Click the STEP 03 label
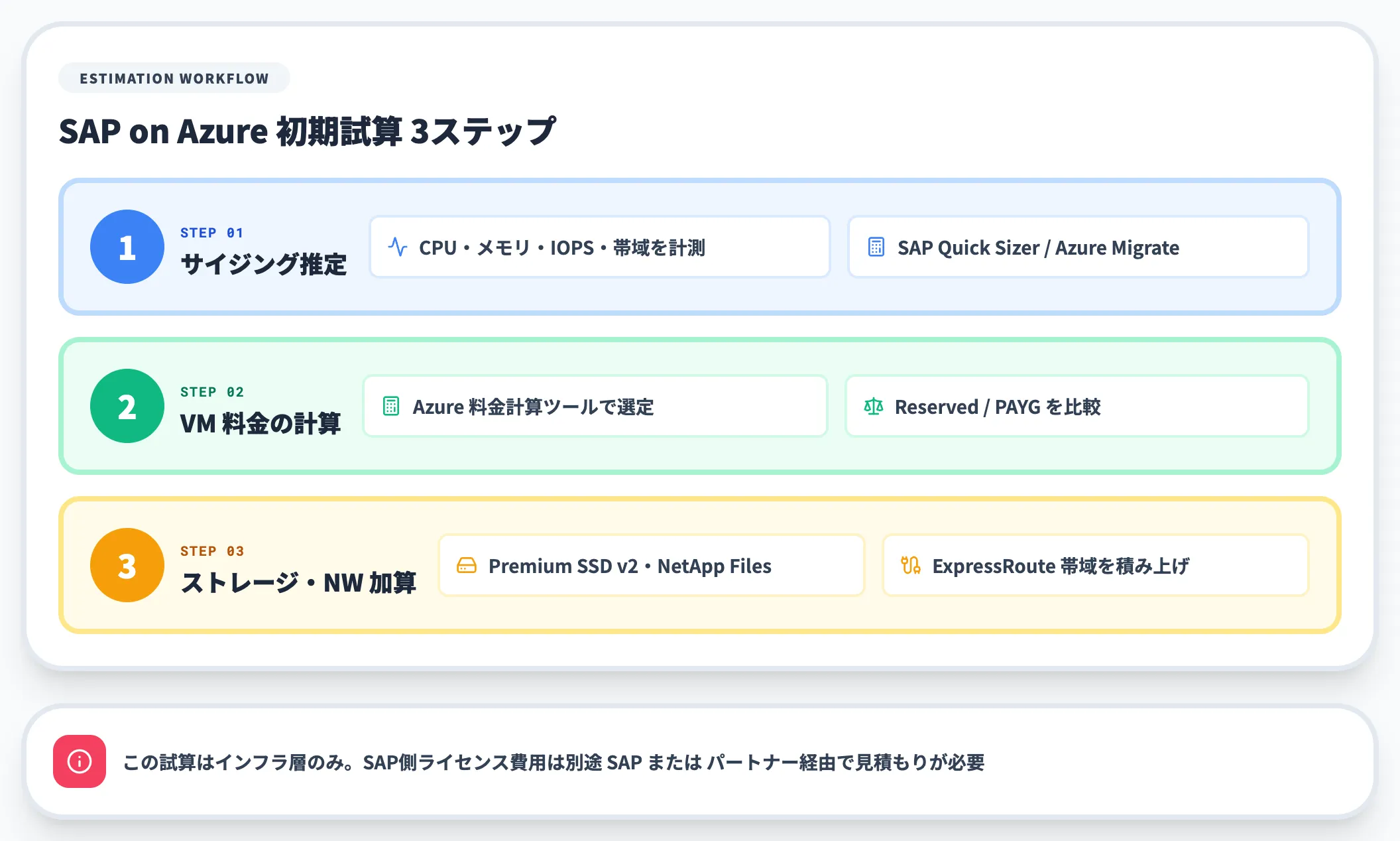 click(x=212, y=551)
